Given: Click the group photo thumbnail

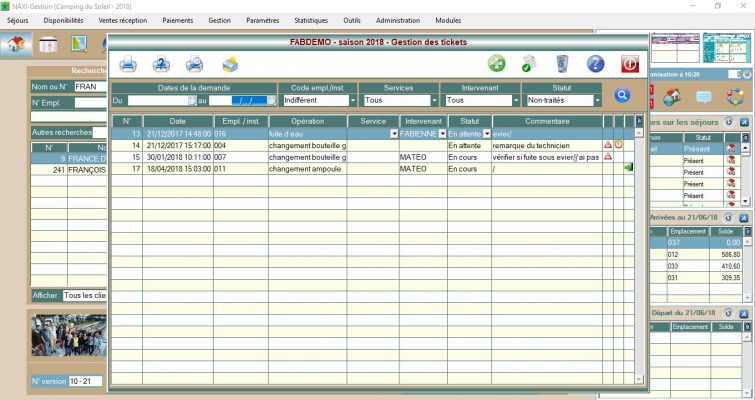Looking at the screenshot, I should (69, 335).
